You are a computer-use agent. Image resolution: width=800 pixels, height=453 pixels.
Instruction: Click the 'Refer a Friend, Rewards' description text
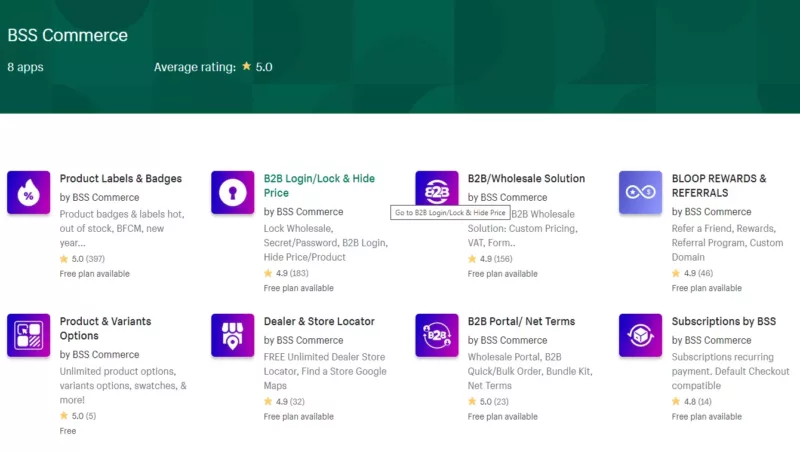tap(727, 243)
